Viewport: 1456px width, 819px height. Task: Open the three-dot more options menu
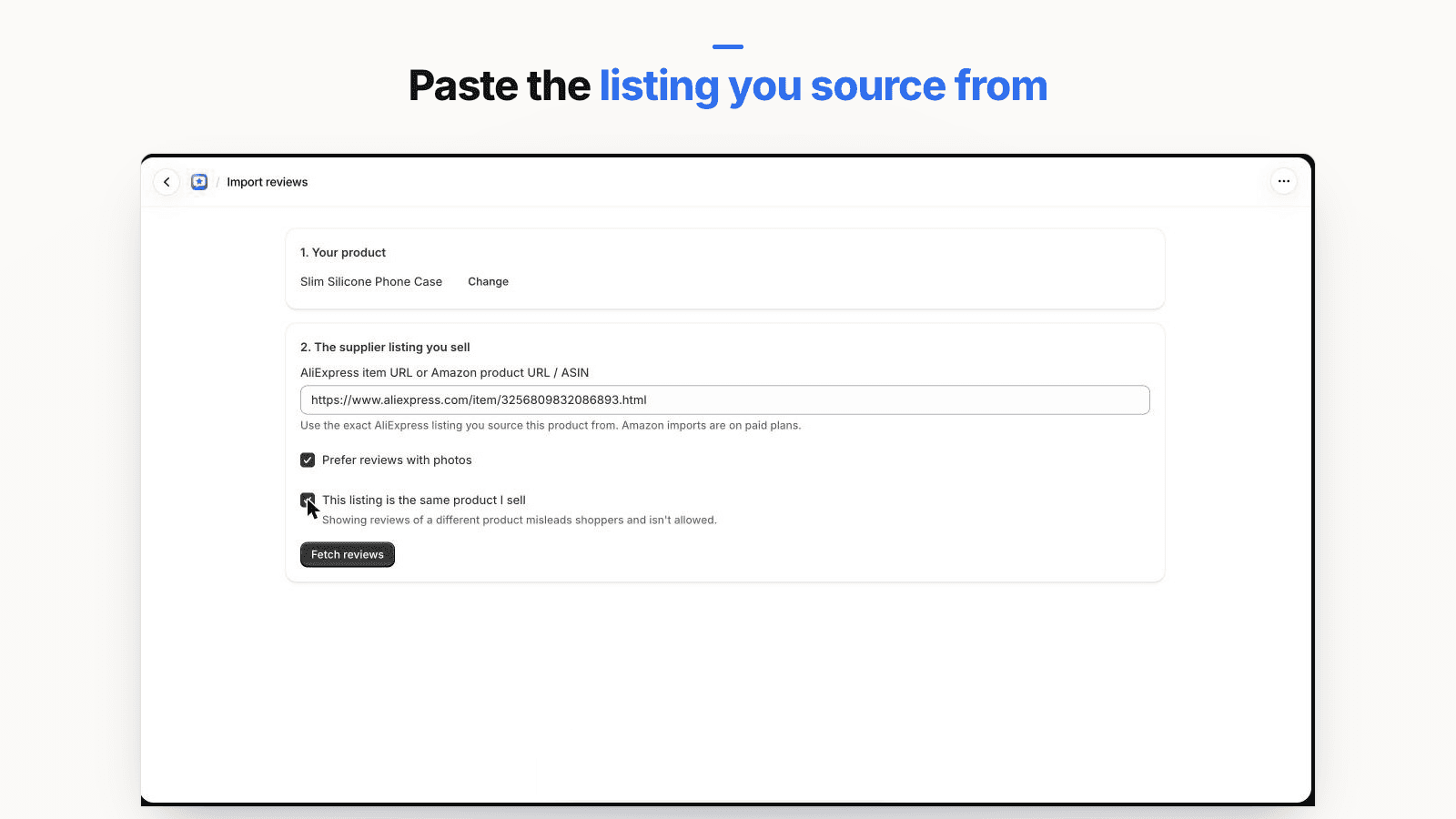click(1283, 181)
